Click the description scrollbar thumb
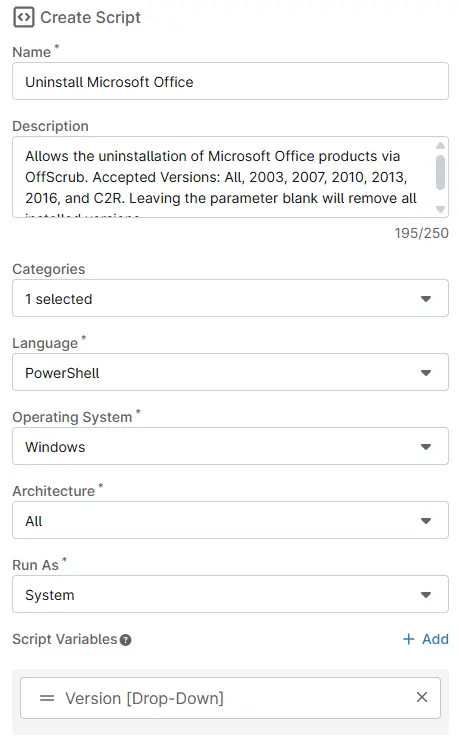This screenshot has width=458, height=756. pos(440,172)
